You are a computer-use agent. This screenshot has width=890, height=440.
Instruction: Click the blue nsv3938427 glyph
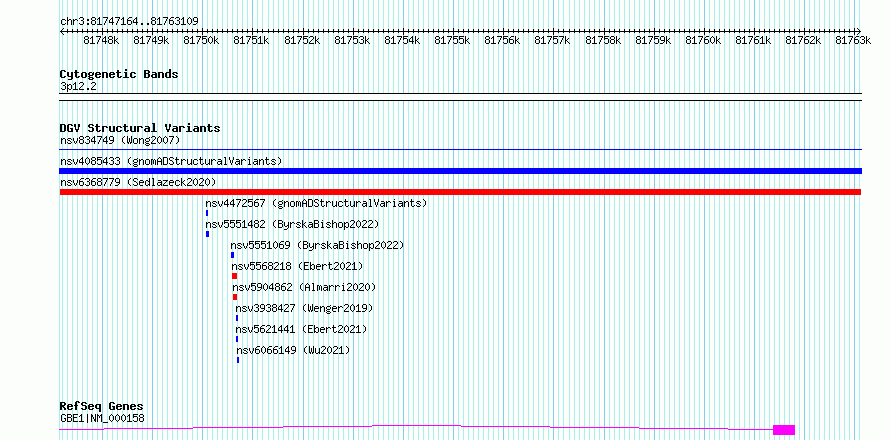coord(237,318)
